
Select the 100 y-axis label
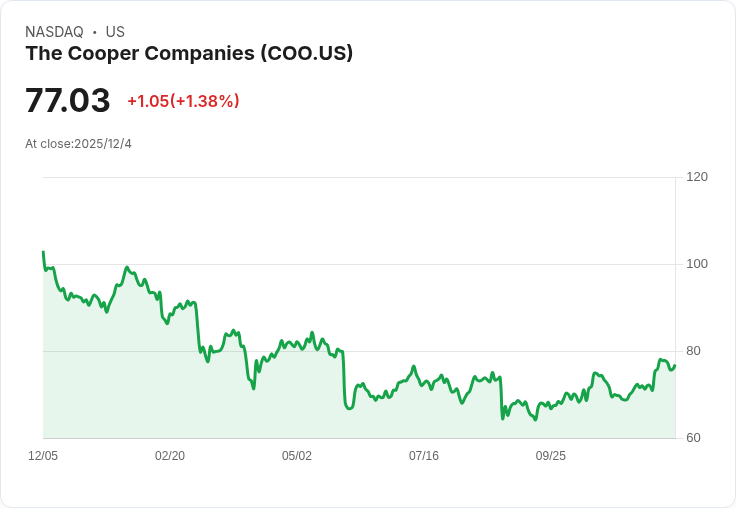(x=697, y=264)
